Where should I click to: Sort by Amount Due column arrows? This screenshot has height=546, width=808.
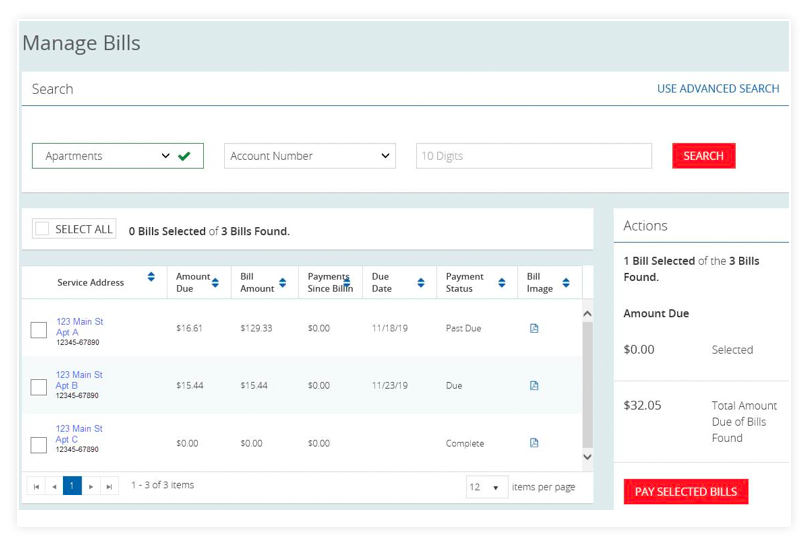pyautogui.click(x=215, y=283)
